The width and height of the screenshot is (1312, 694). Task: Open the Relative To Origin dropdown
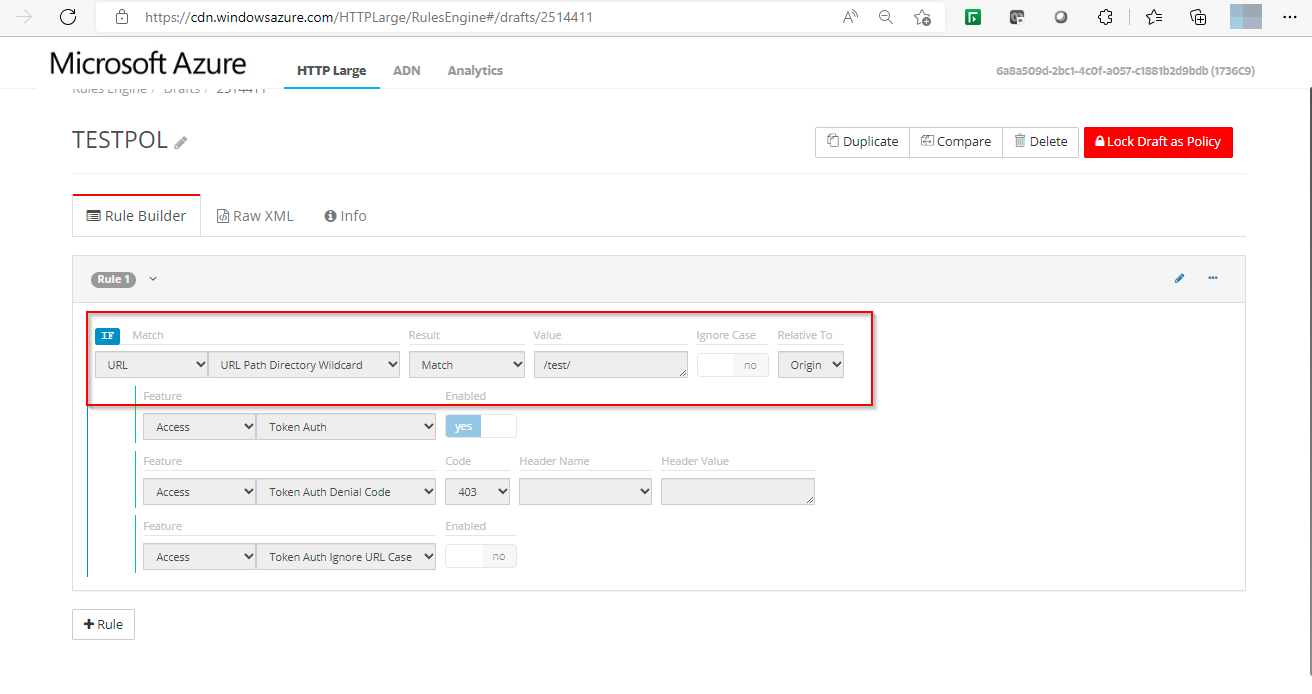click(811, 365)
